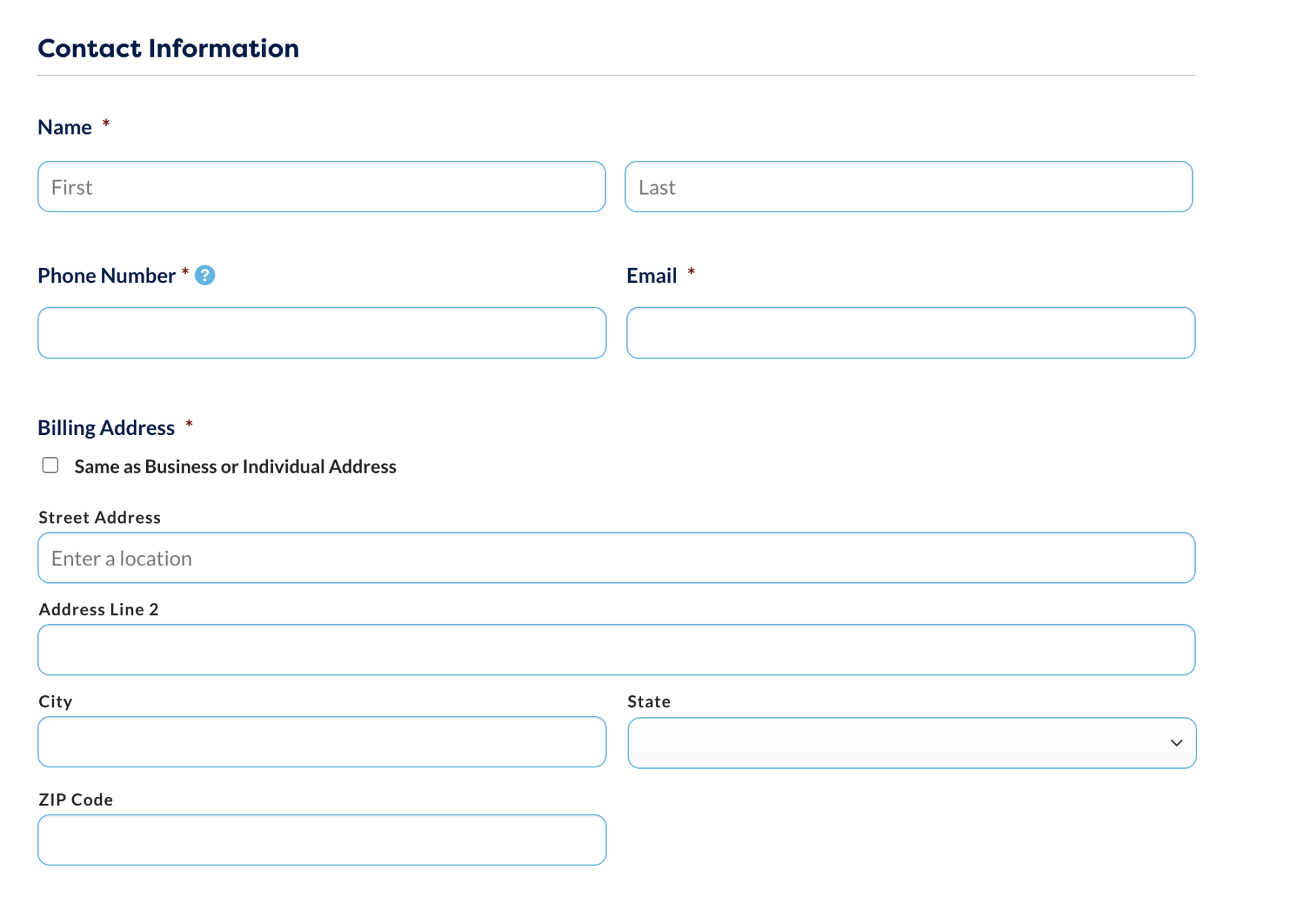Image resolution: width=1297 pixels, height=924 pixels.
Task: Focus the Phone Number input box
Action: click(322, 332)
